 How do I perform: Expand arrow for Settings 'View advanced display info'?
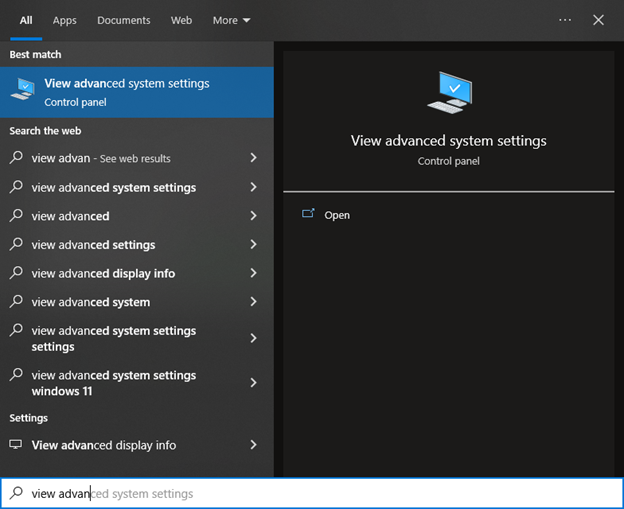click(254, 445)
